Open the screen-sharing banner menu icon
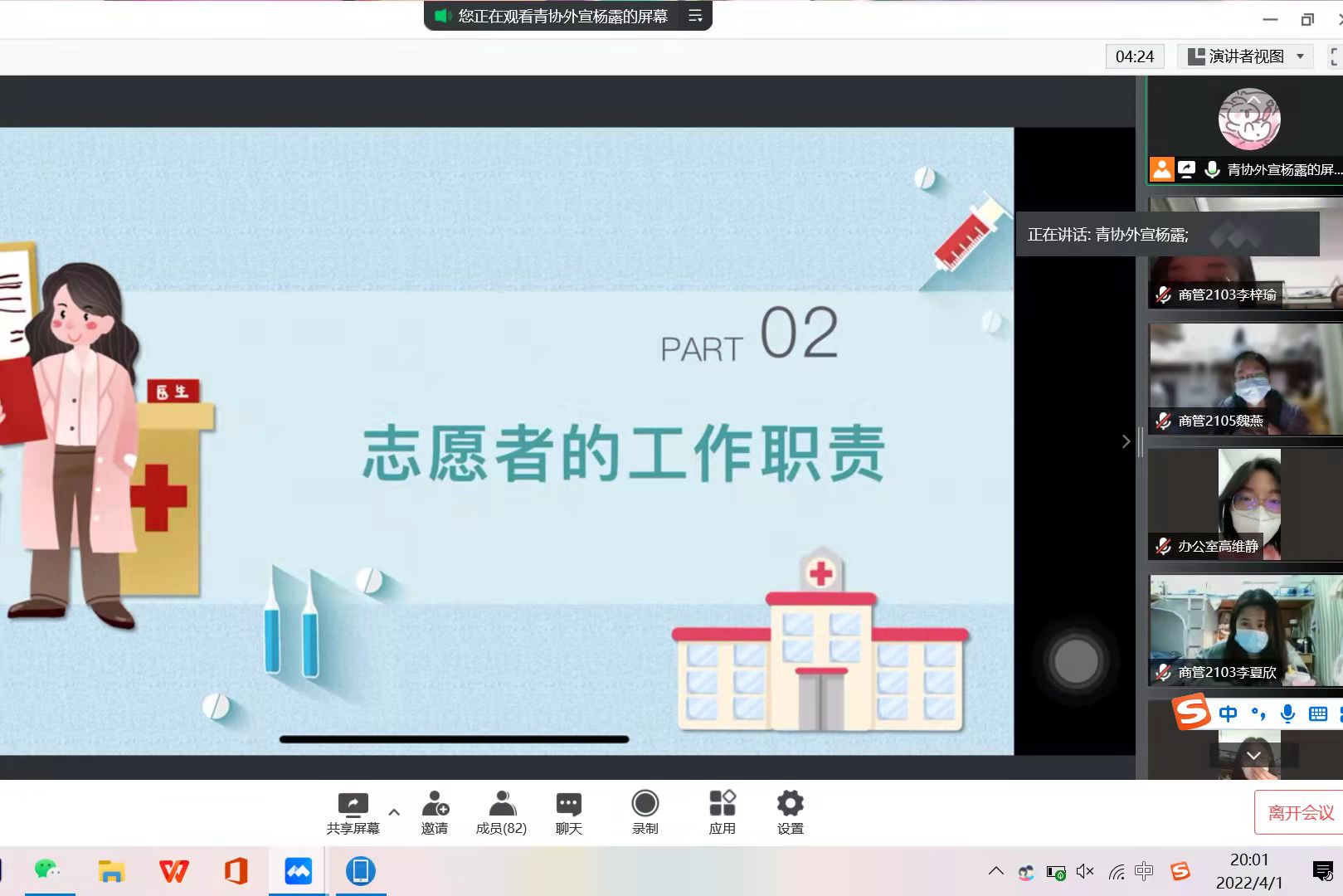Image resolution: width=1343 pixels, height=896 pixels. point(695,16)
